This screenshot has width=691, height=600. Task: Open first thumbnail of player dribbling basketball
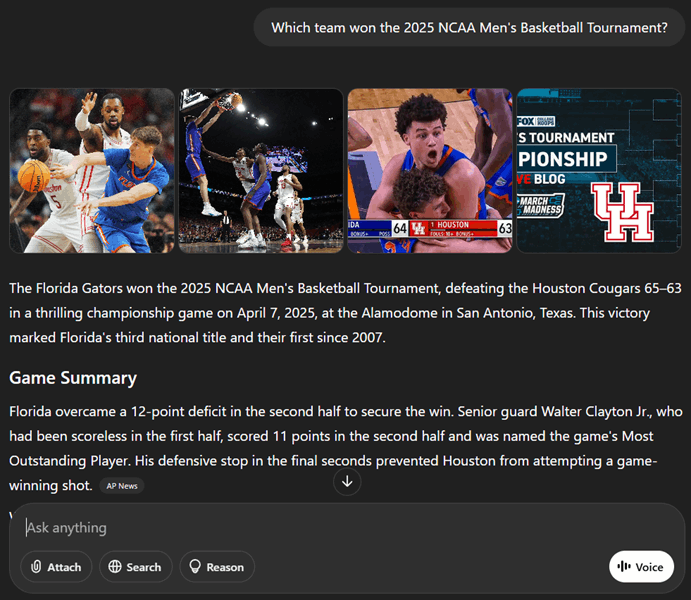pos(92,171)
